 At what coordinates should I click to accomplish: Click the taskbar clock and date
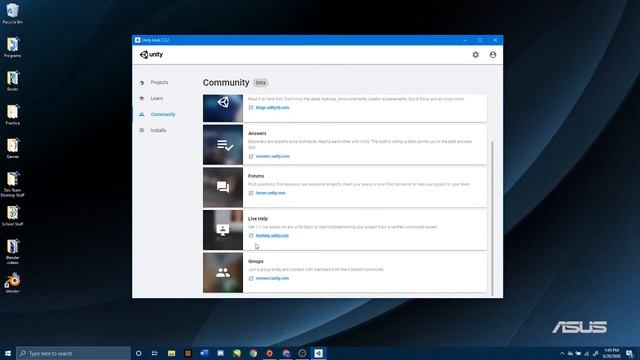(611, 353)
